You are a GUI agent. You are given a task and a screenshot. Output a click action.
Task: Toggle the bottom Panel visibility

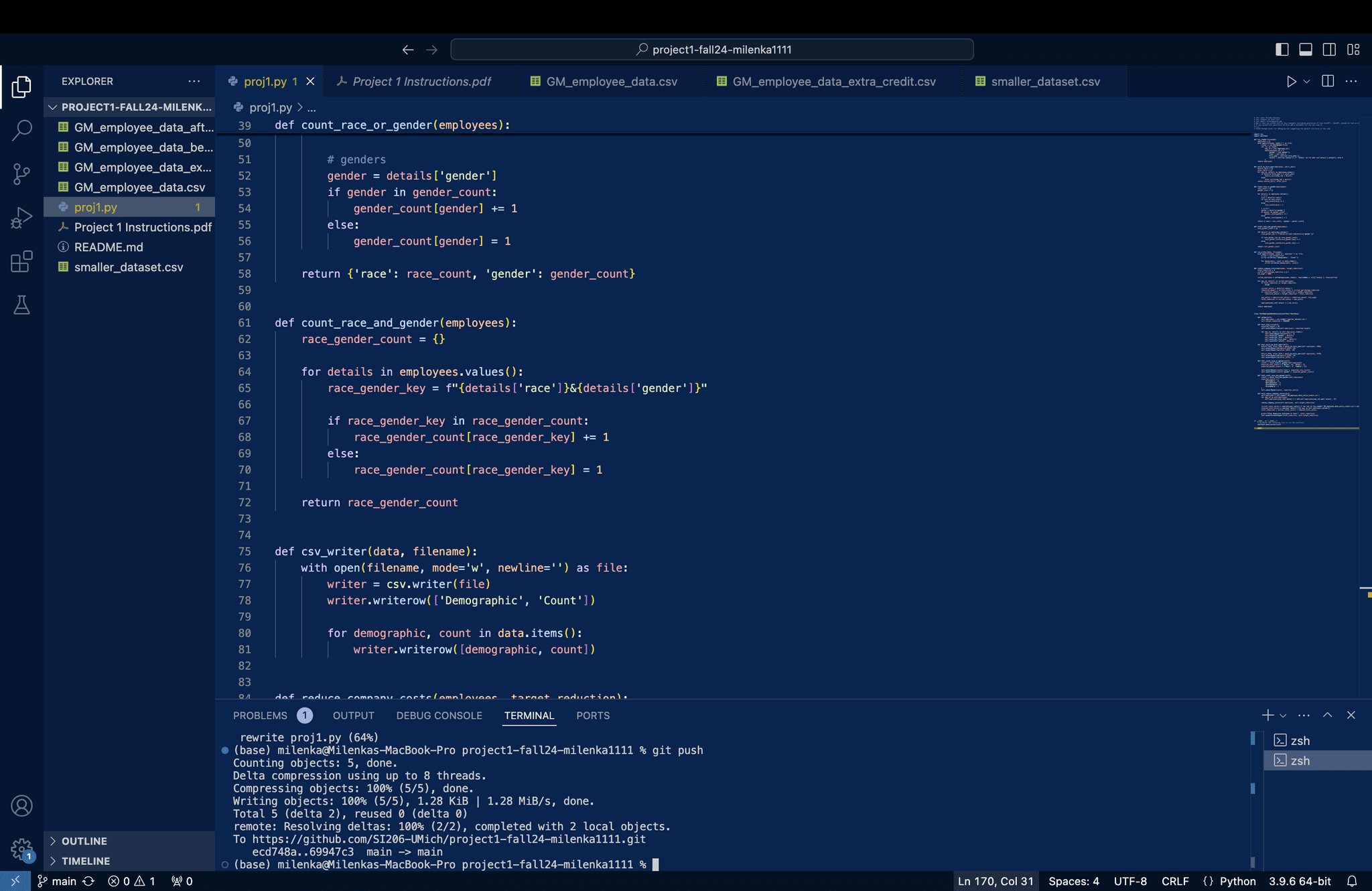coord(1306,50)
